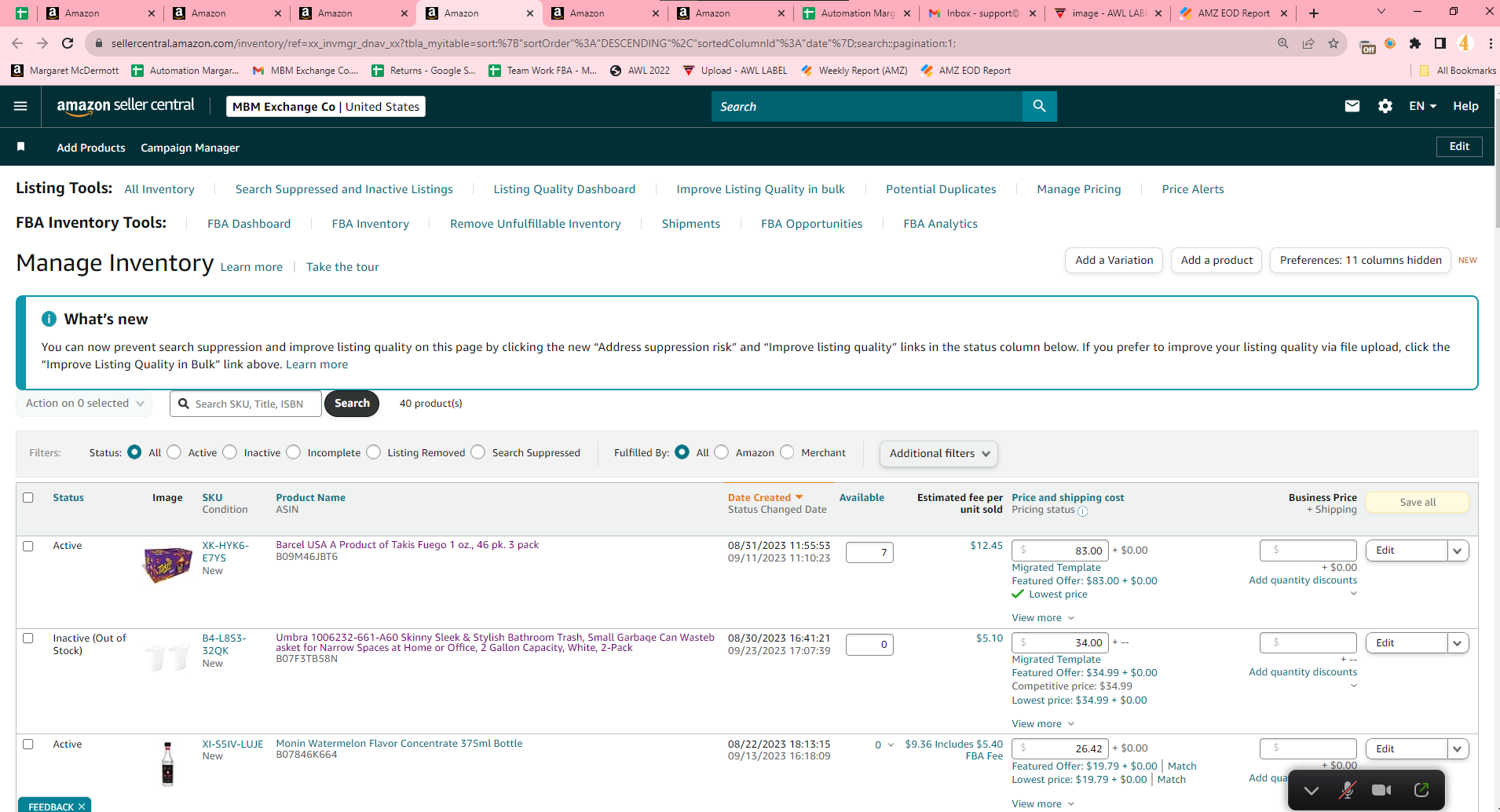Open the Takis Fuego product thumbnail
Image resolution: width=1500 pixels, height=812 pixels.
pos(167,564)
